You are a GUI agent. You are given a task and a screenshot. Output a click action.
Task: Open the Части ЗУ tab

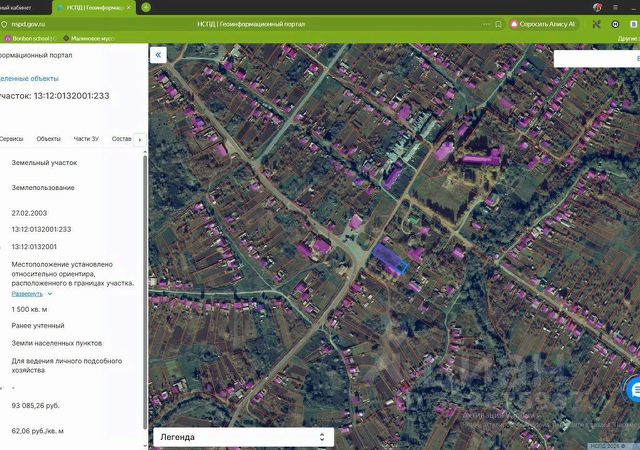(86, 139)
